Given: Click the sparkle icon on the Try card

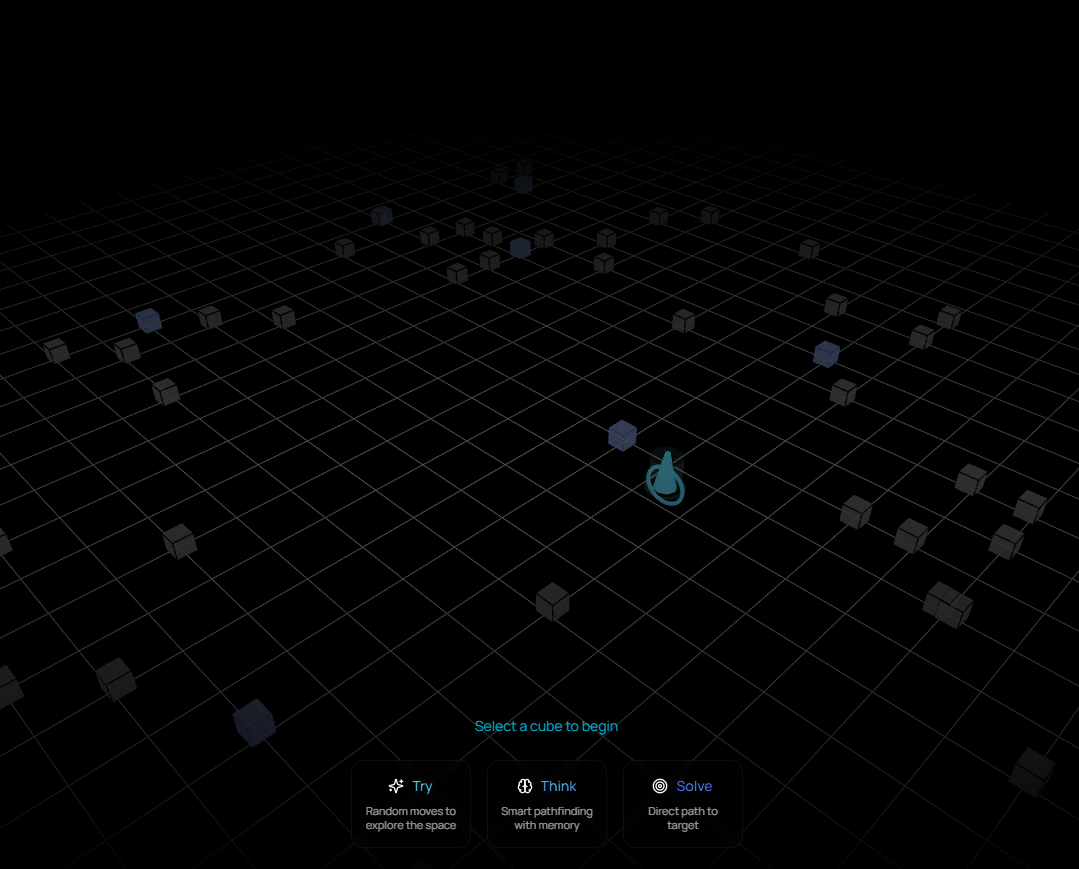Looking at the screenshot, I should coord(396,786).
